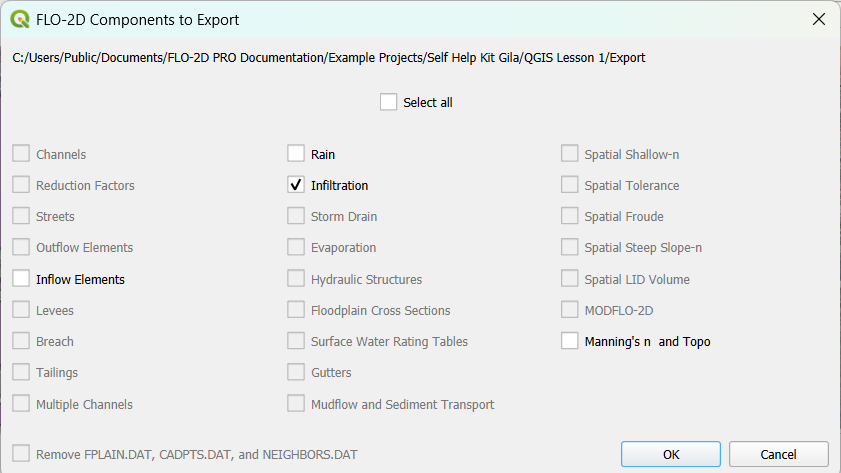Click the QGIS logo icon in title bar
The image size is (841, 473).
[19, 19]
